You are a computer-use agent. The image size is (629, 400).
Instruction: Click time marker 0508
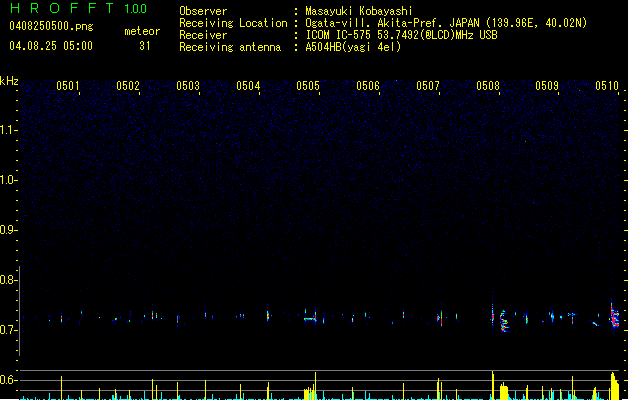(x=488, y=85)
